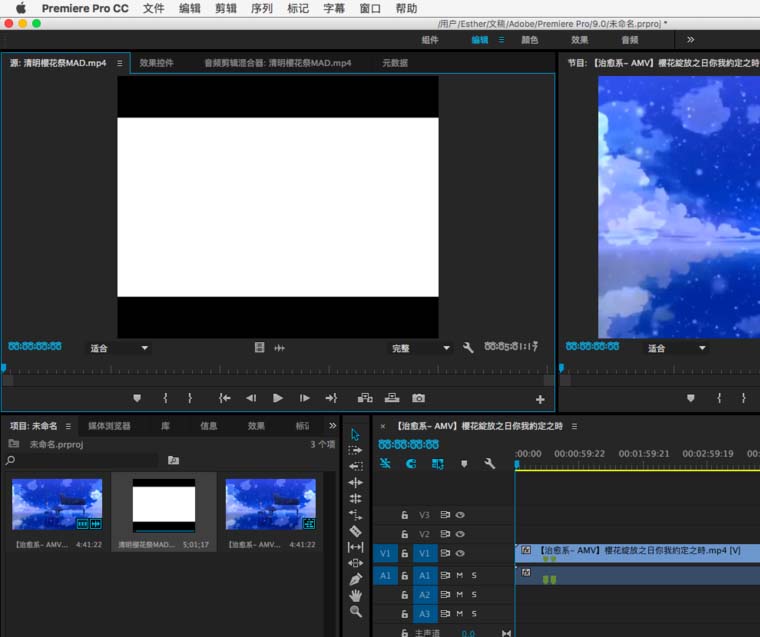Solo track A3
This screenshot has width=760, height=637.
pos(474,614)
